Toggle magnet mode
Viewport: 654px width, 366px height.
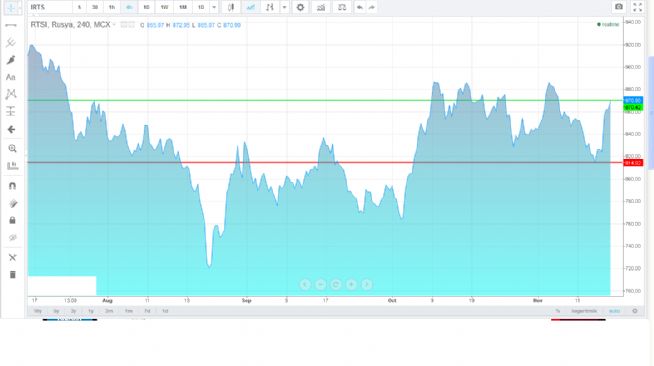point(13,186)
